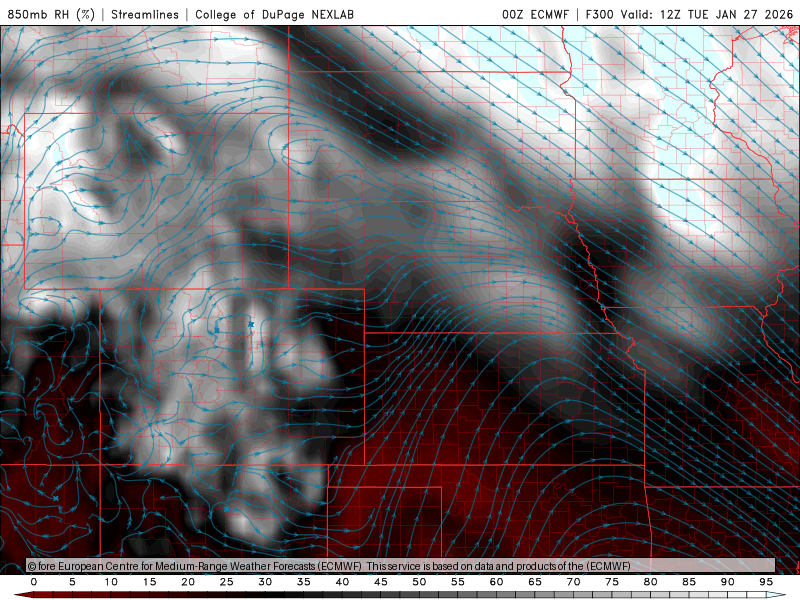
Task: Click the ECMWF copyright notice banner
Action: pyautogui.click(x=401, y=565)
